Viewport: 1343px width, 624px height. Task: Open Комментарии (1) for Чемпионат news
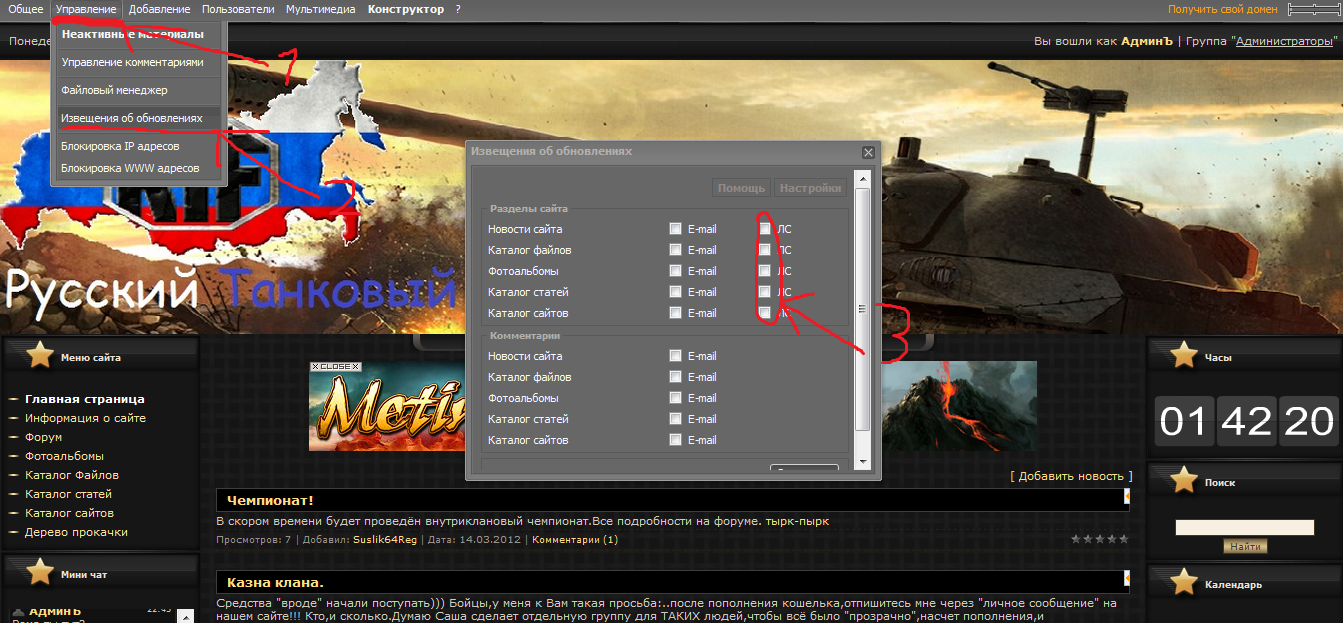575,540
